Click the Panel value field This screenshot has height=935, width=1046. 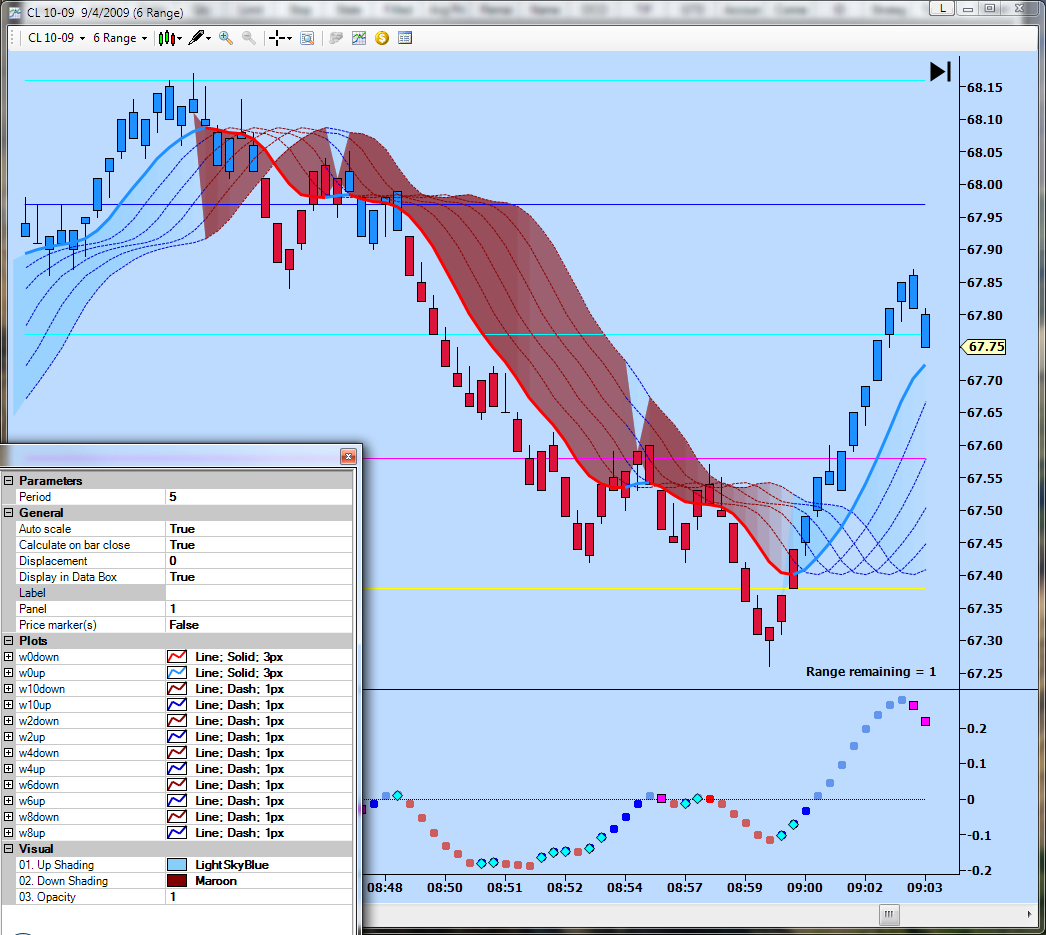[x=259, y=609]
